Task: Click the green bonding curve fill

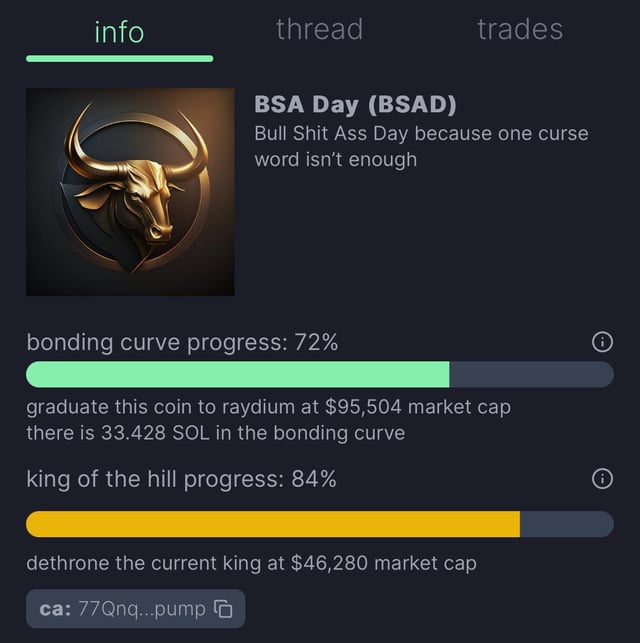Action: coord(237,375)
